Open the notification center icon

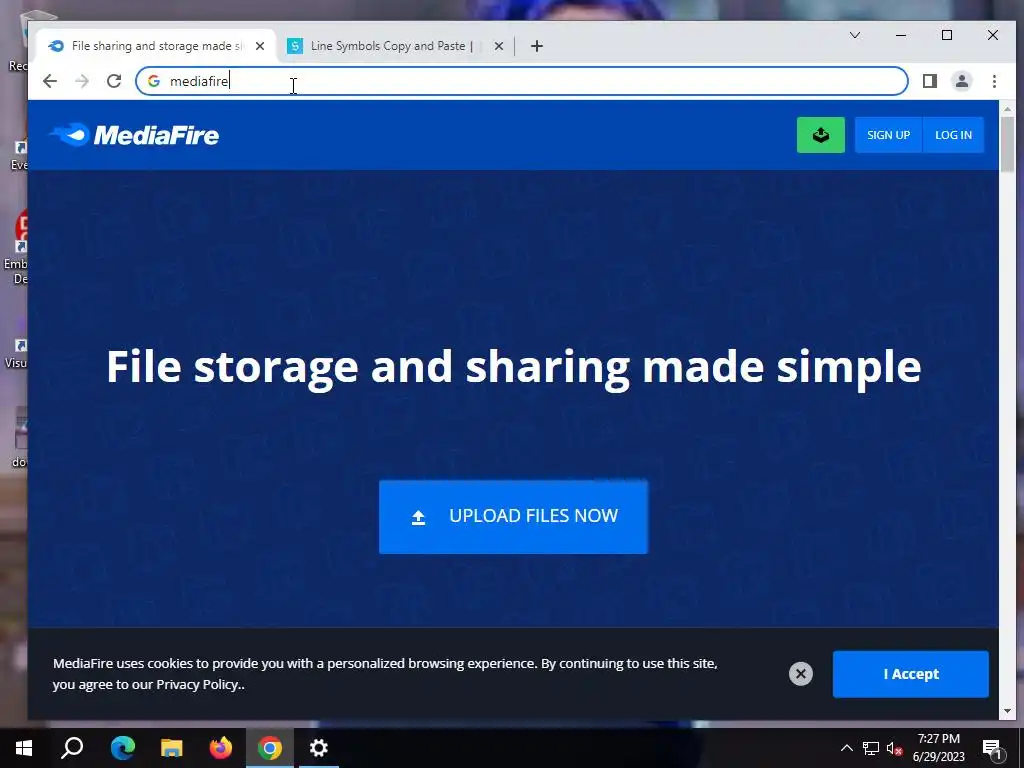[992, 749]
